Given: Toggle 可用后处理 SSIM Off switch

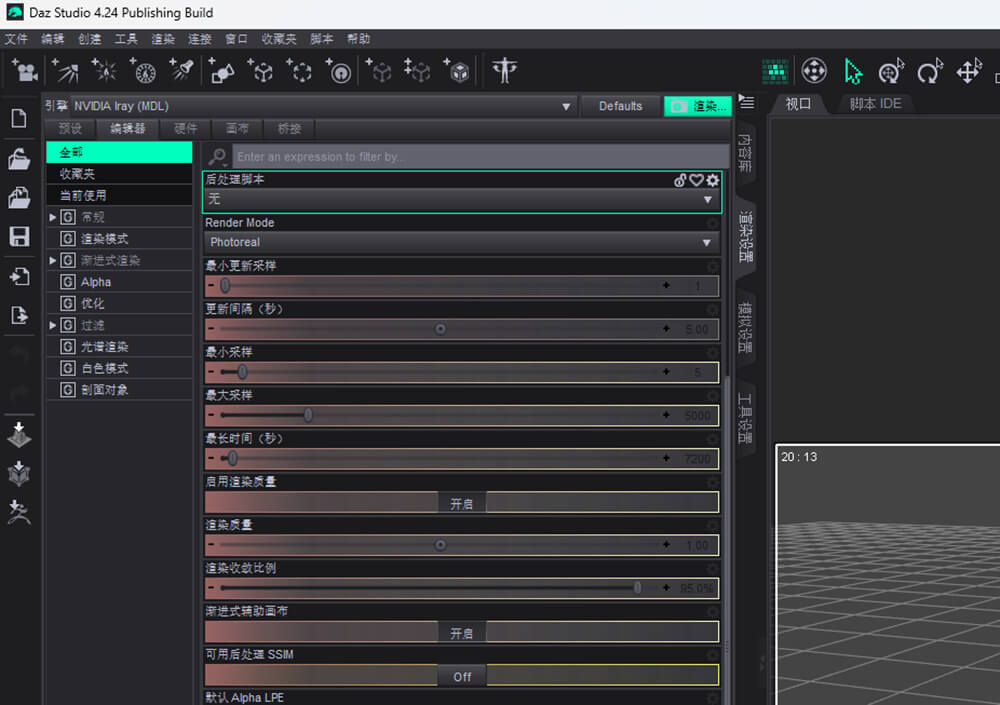Looking at the screenshot, I should tap(462, 676).
